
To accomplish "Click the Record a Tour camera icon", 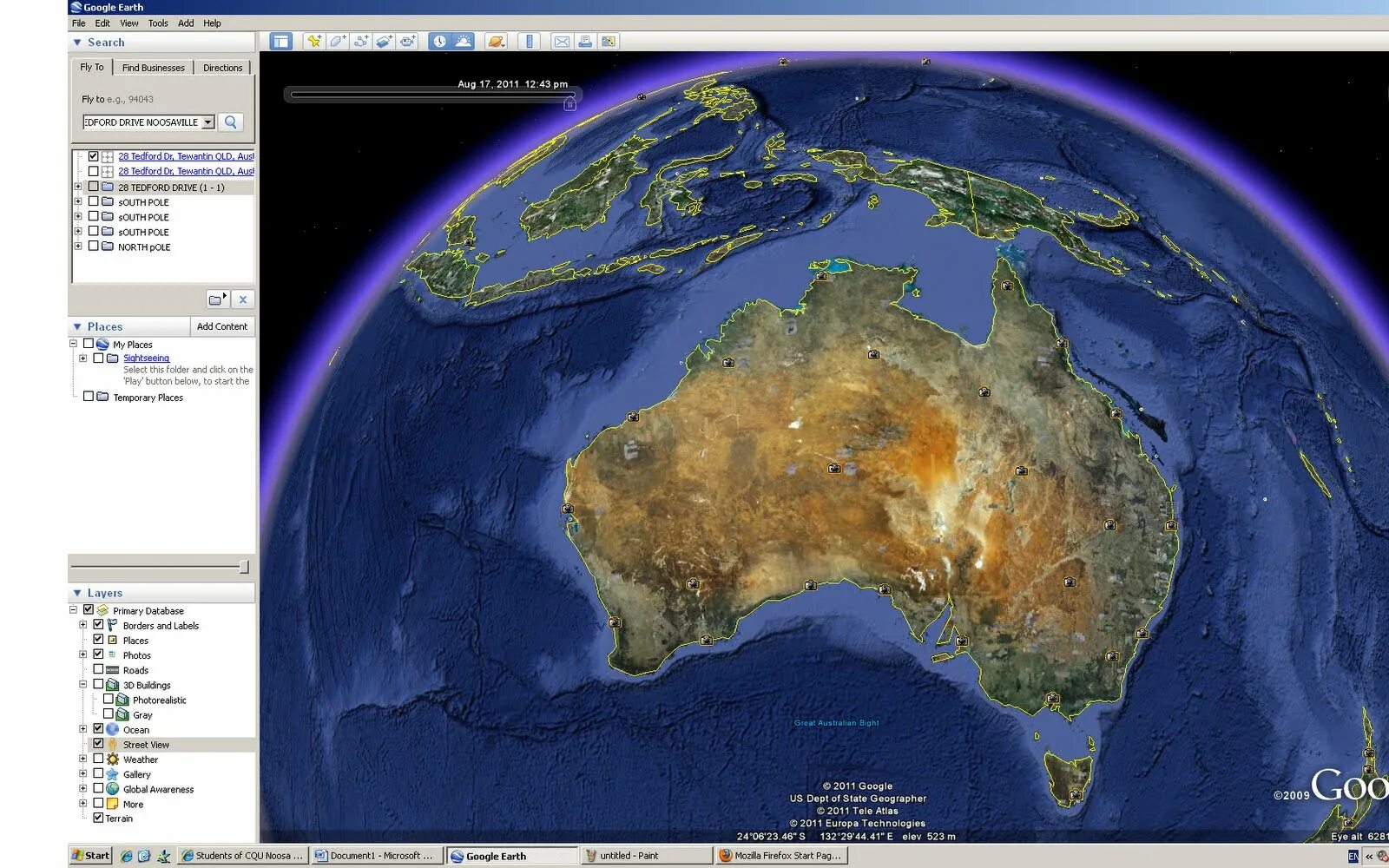I will tap(408, 42).
